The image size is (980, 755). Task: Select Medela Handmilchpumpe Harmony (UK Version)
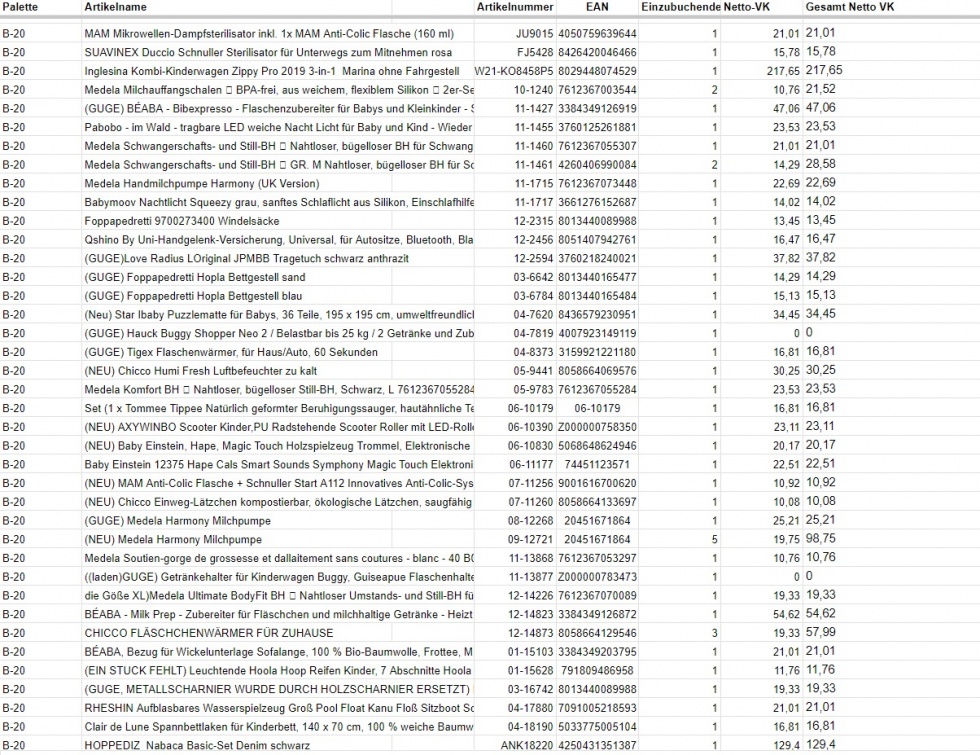(x=202, y=184)
